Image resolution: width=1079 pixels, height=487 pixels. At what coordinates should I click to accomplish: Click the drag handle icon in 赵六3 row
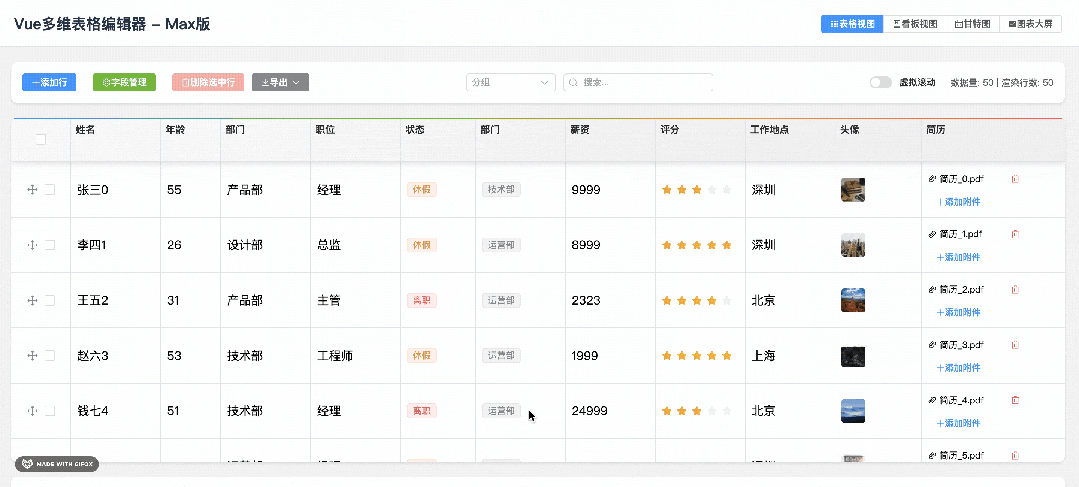click(x=32, y=355)
